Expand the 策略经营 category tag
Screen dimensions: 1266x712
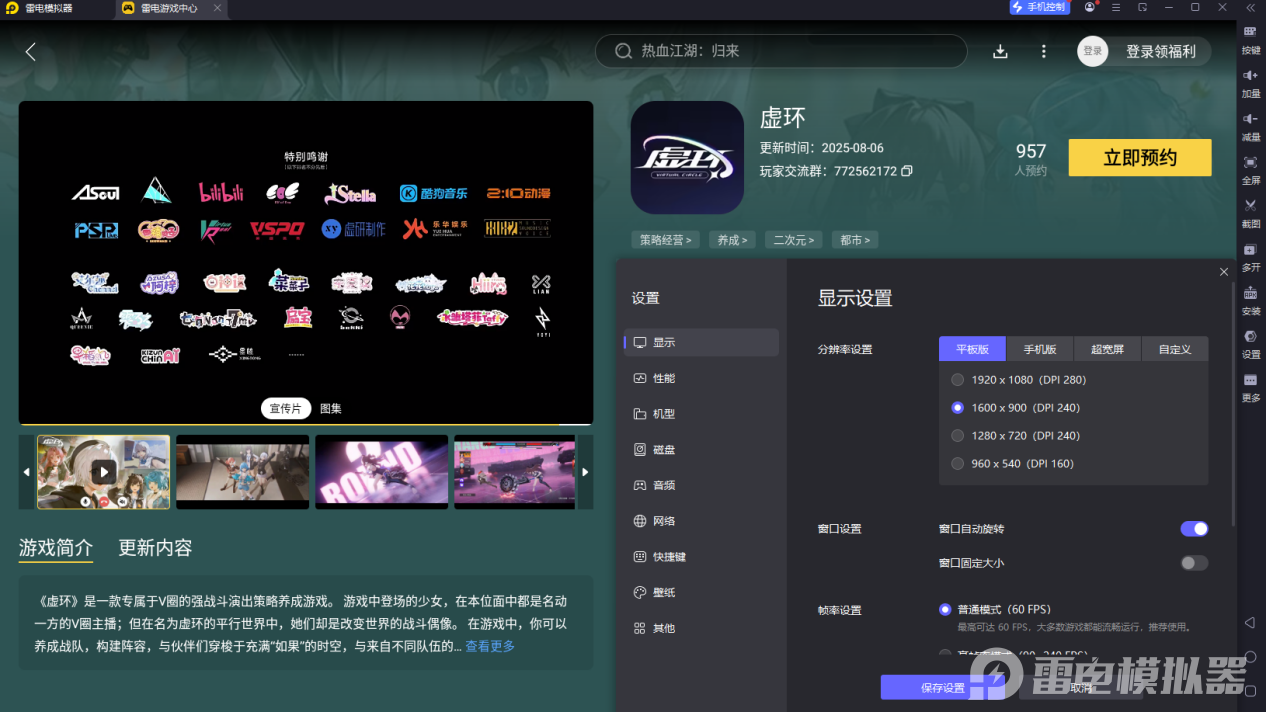pos(665,240)
